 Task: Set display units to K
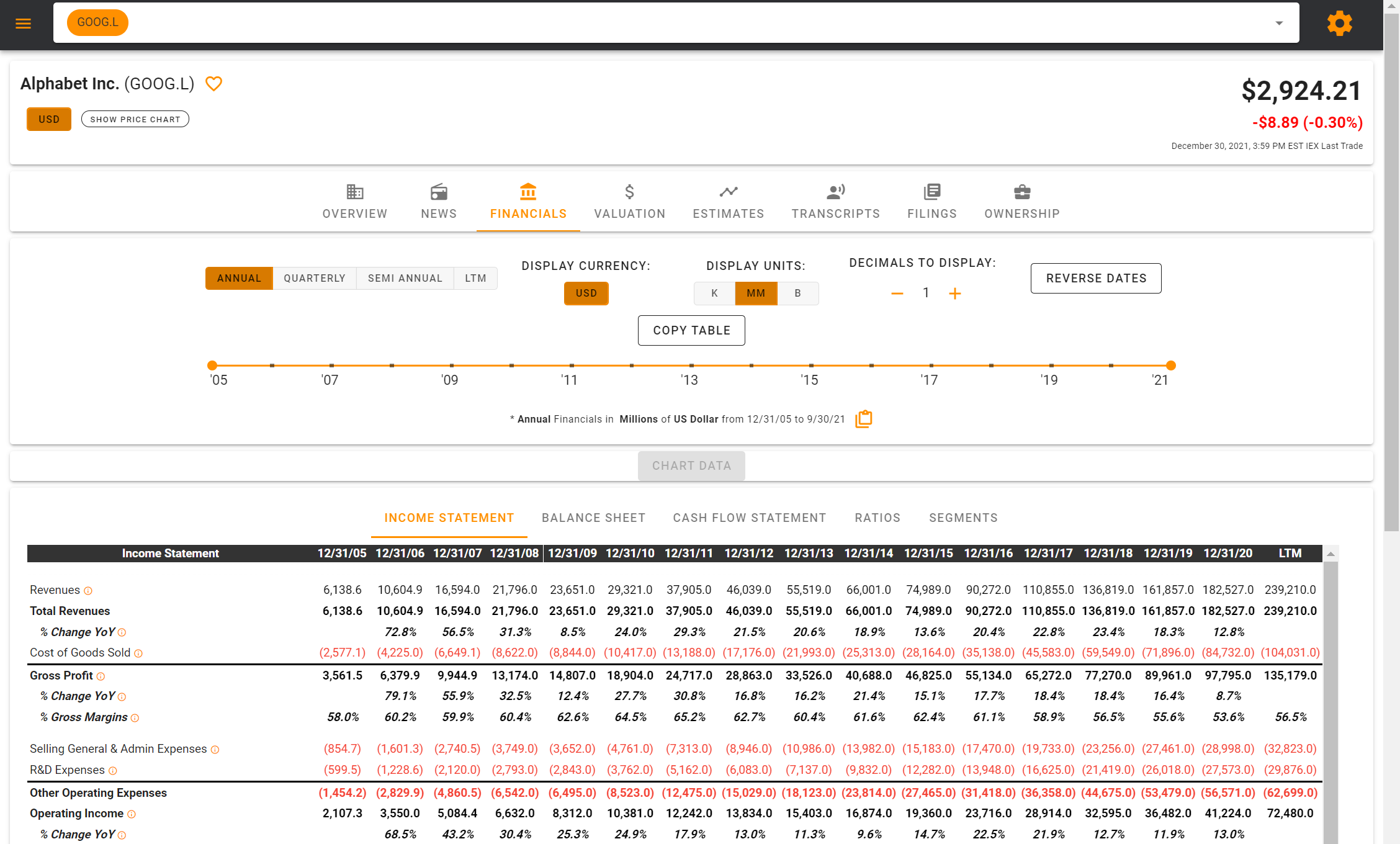click(x=714, y=293)
